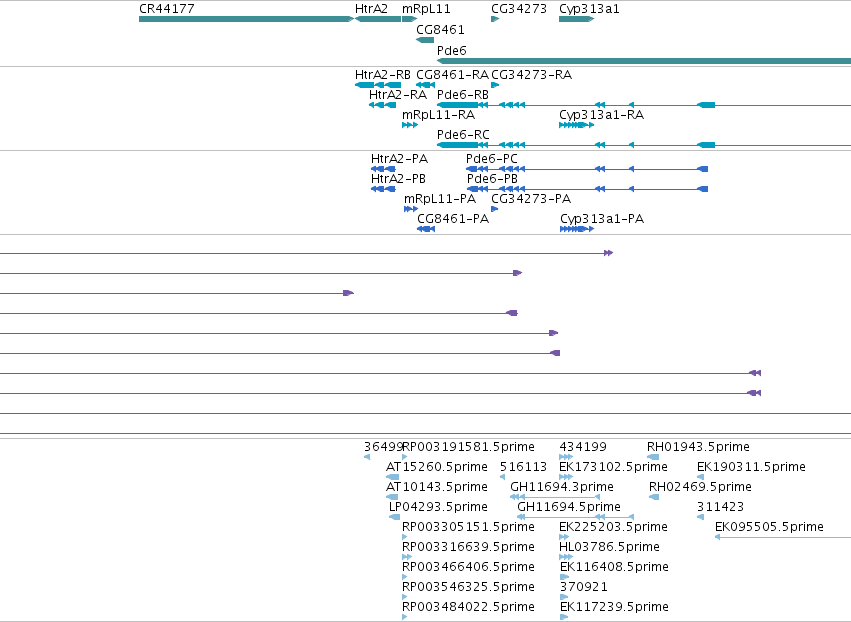851x622 pixels.
Task: Select the CG34273-RA transcript label
Action: tap(531, 75)
